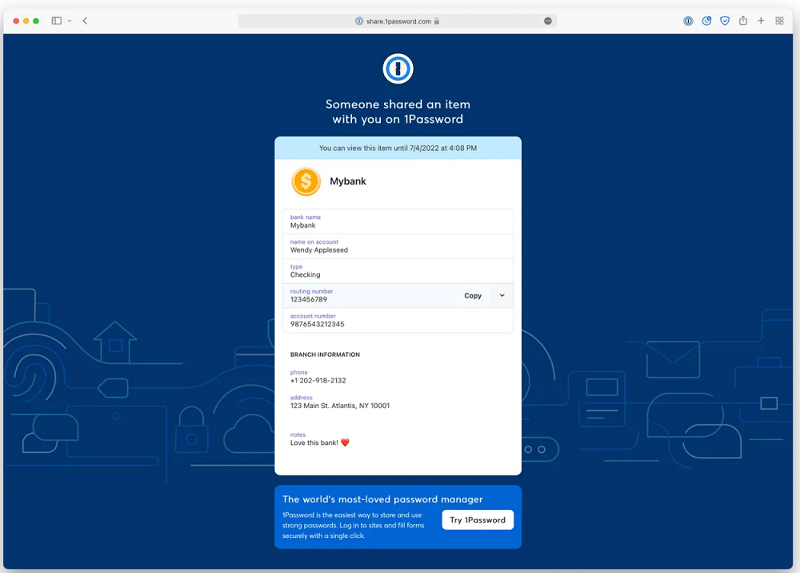Open the shield extension icon in toolbar
Screen dimensions: 800x573
(725, 21)
